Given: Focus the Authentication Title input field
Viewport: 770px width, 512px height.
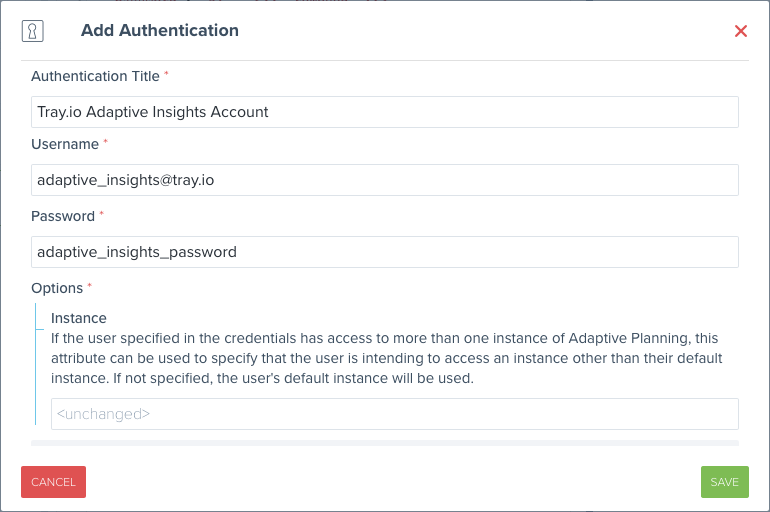Looking at the screenshot, I should pos(385,112).
